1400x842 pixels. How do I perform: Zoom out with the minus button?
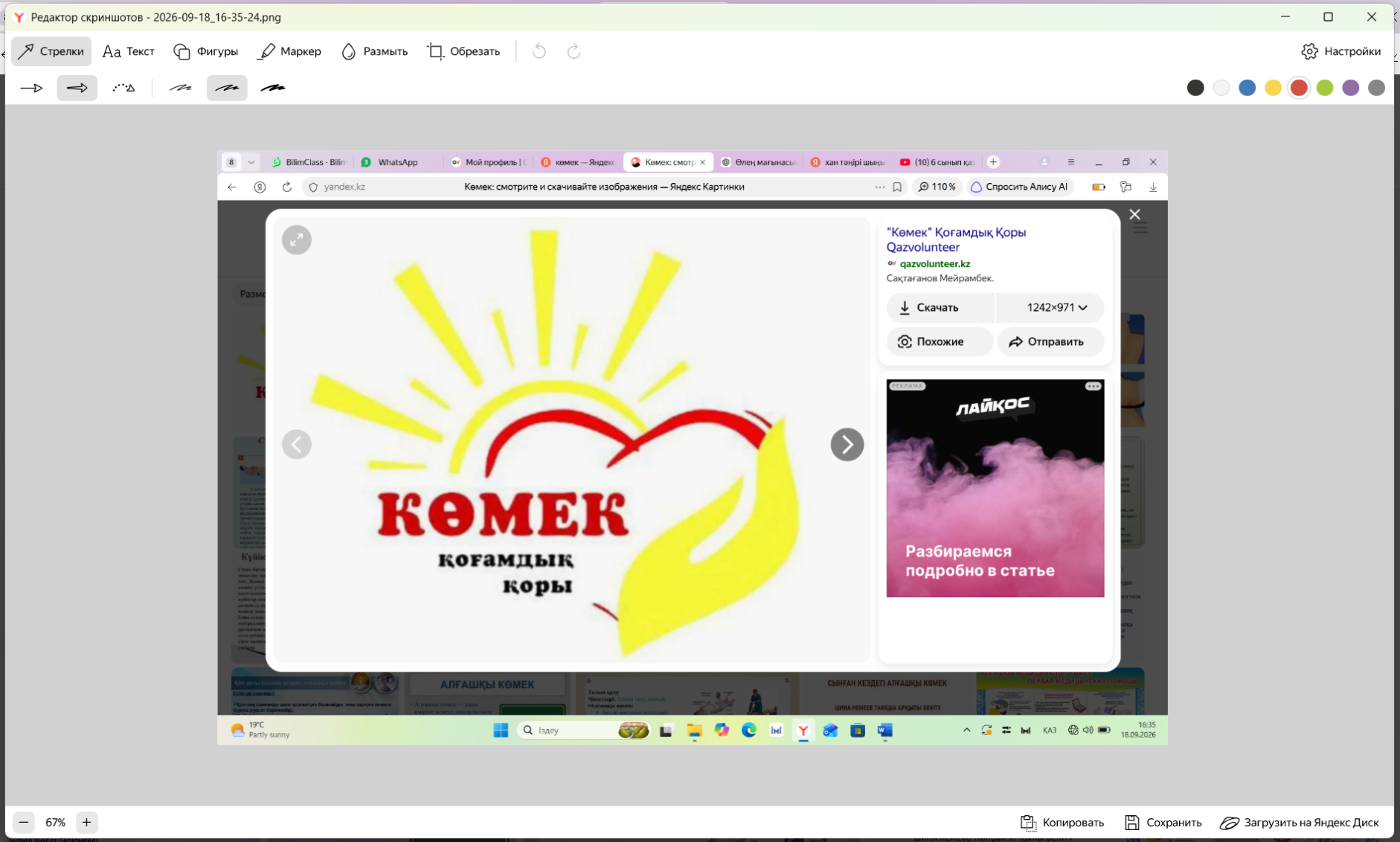pos(24,822)
